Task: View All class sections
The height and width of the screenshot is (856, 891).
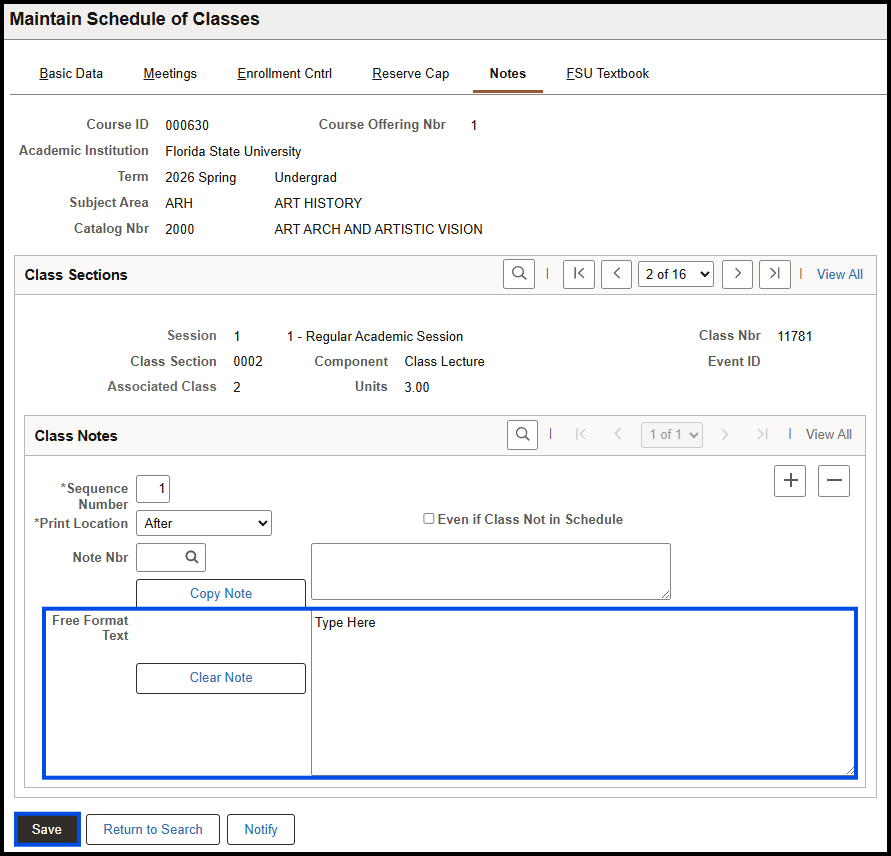Action: coord(839,273)
